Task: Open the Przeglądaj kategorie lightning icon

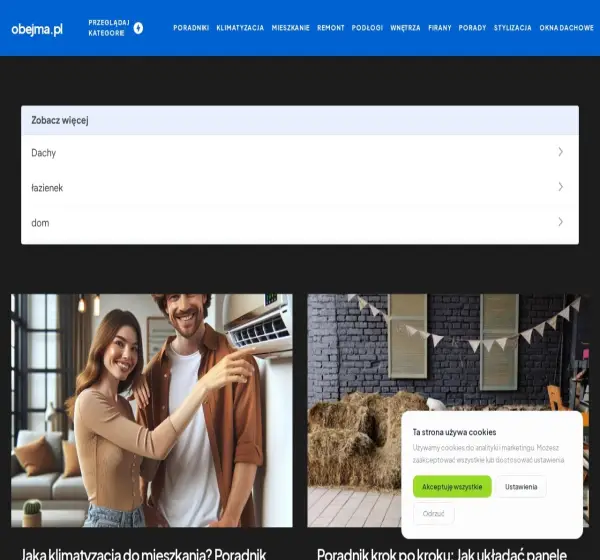Action: click(138, 28)
